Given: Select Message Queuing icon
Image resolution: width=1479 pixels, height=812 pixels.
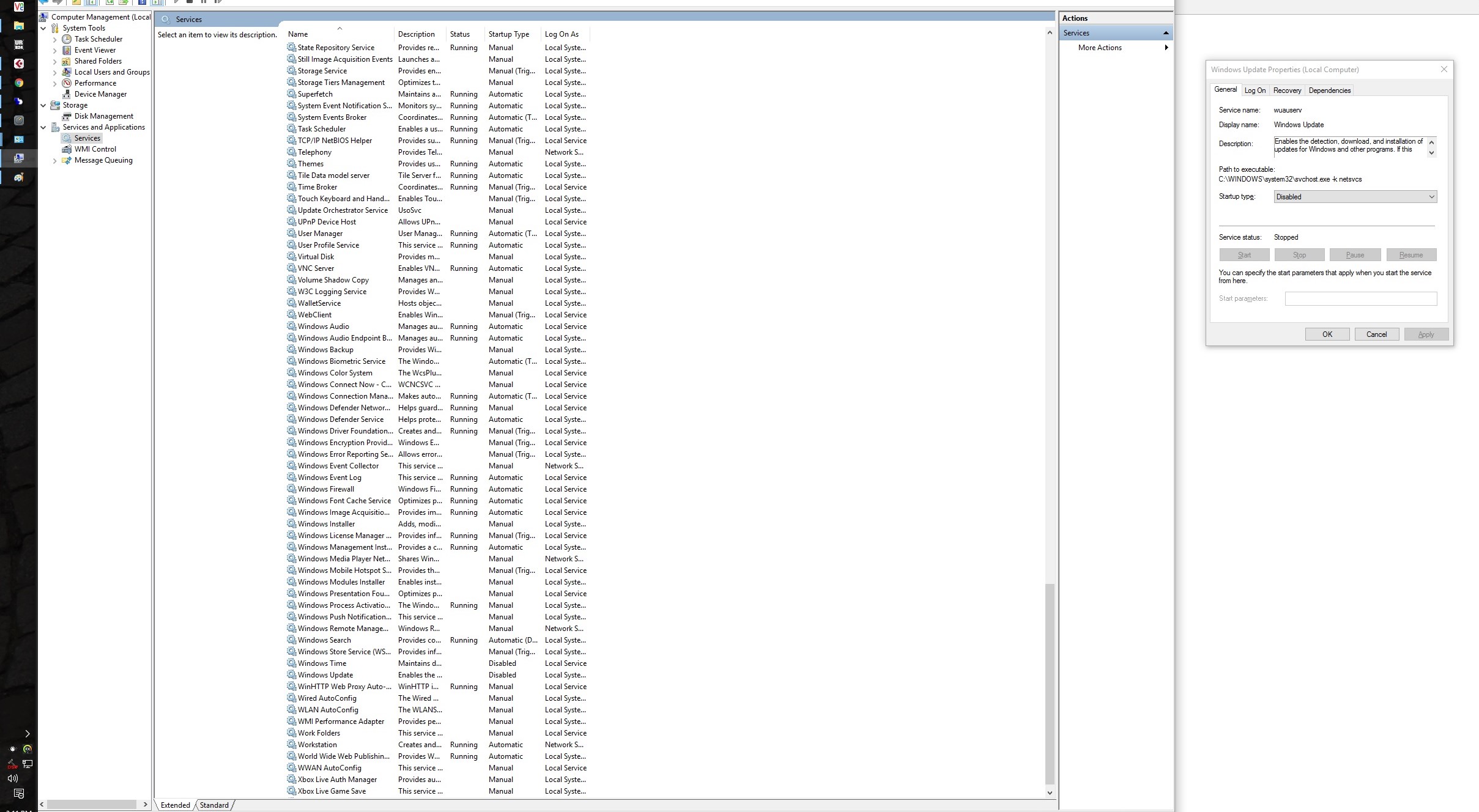Looking at the screenshot, I should coord(67,160).
